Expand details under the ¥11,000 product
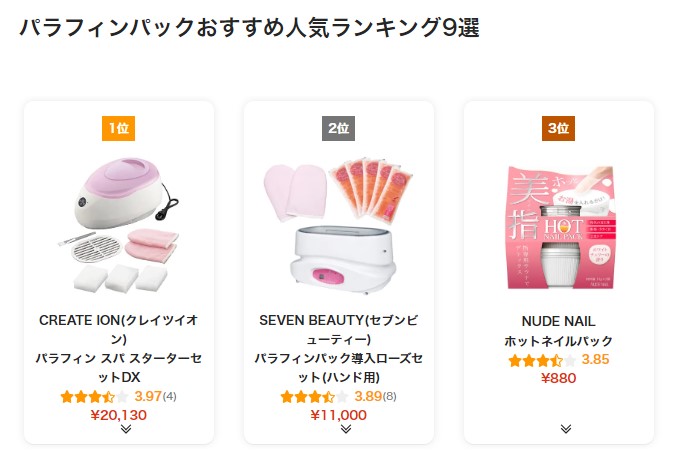 [x=346, y=429]
